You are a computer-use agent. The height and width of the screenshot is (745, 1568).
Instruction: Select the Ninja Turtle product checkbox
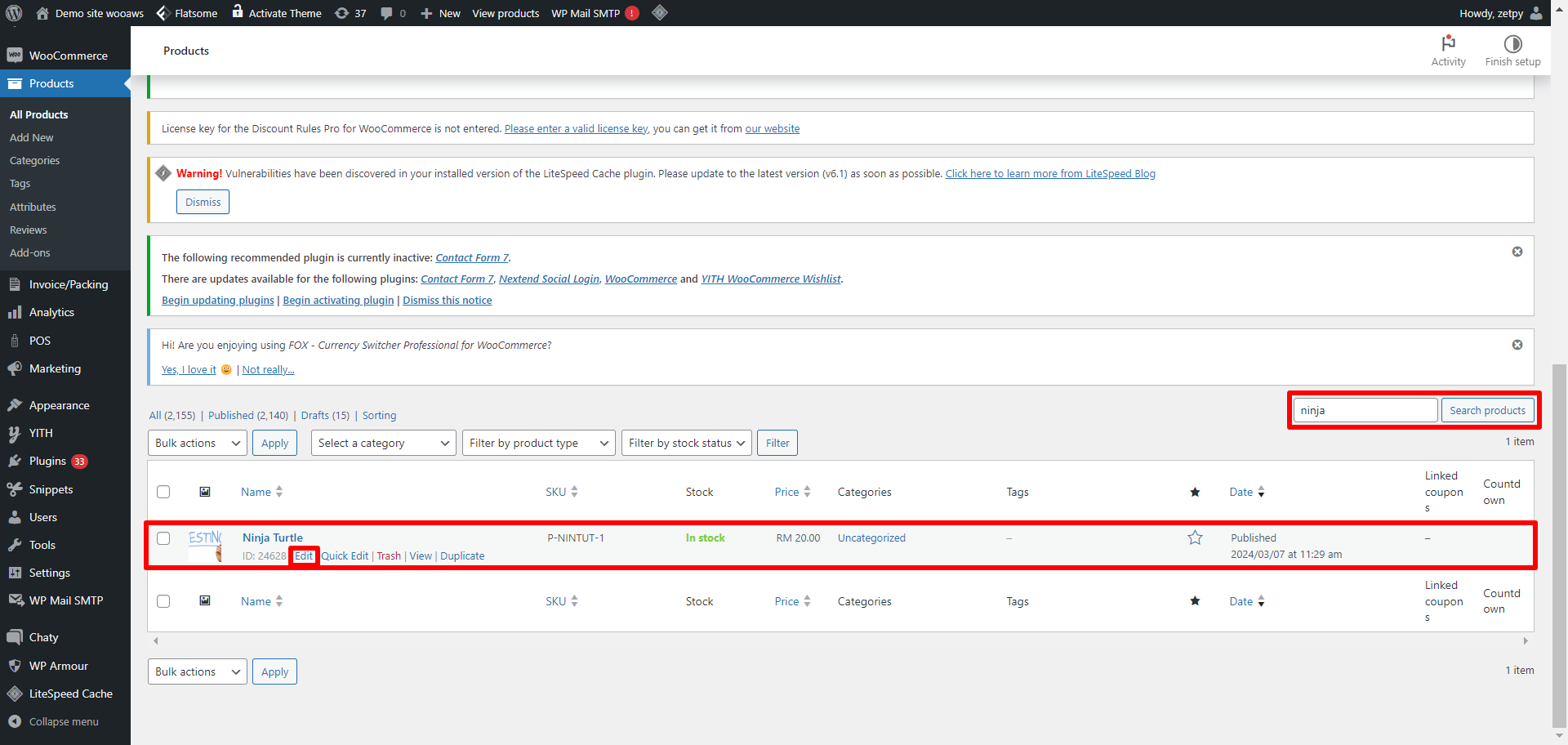[163, 538]
